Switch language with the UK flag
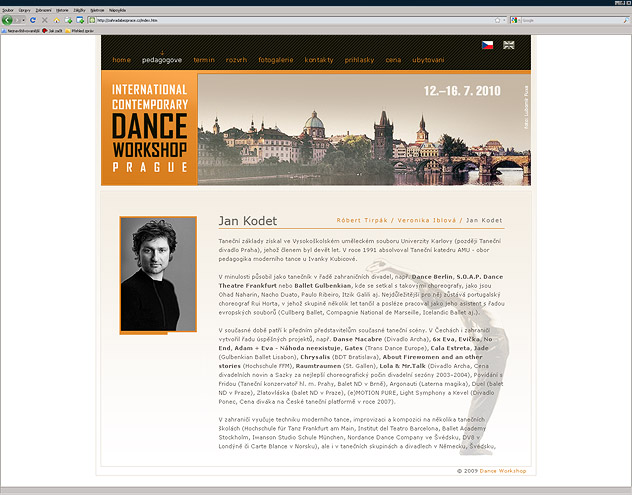Viewport: 632px width, 495px height. click(x=509, y=45)
